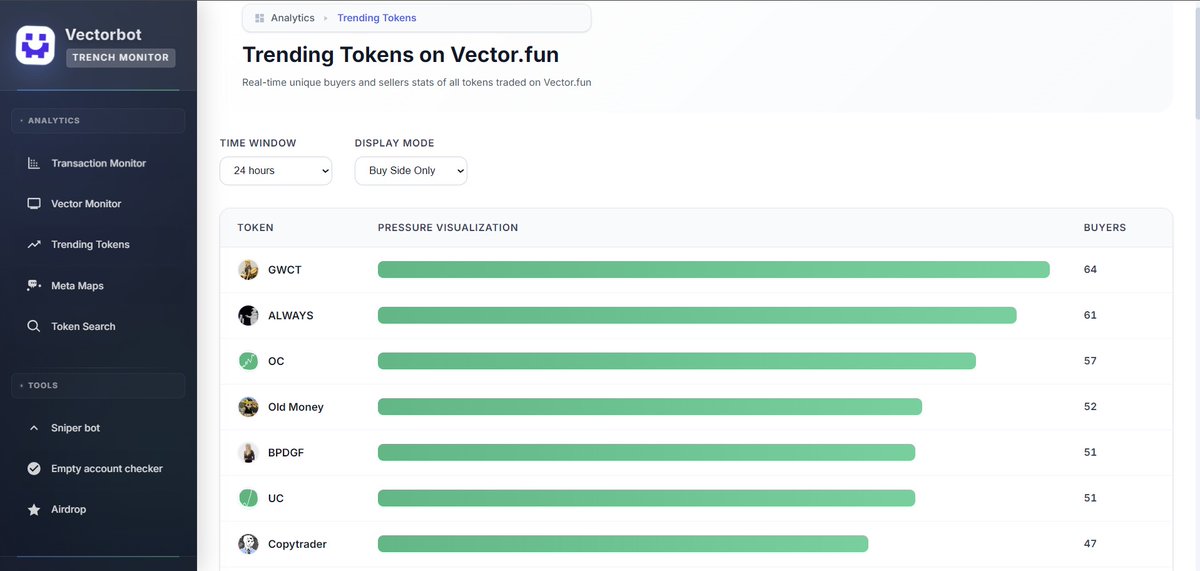The height and width of the screenshot is (571, 1200).
Task: Click the Copytrader token avatar
Action: point(248,544)
